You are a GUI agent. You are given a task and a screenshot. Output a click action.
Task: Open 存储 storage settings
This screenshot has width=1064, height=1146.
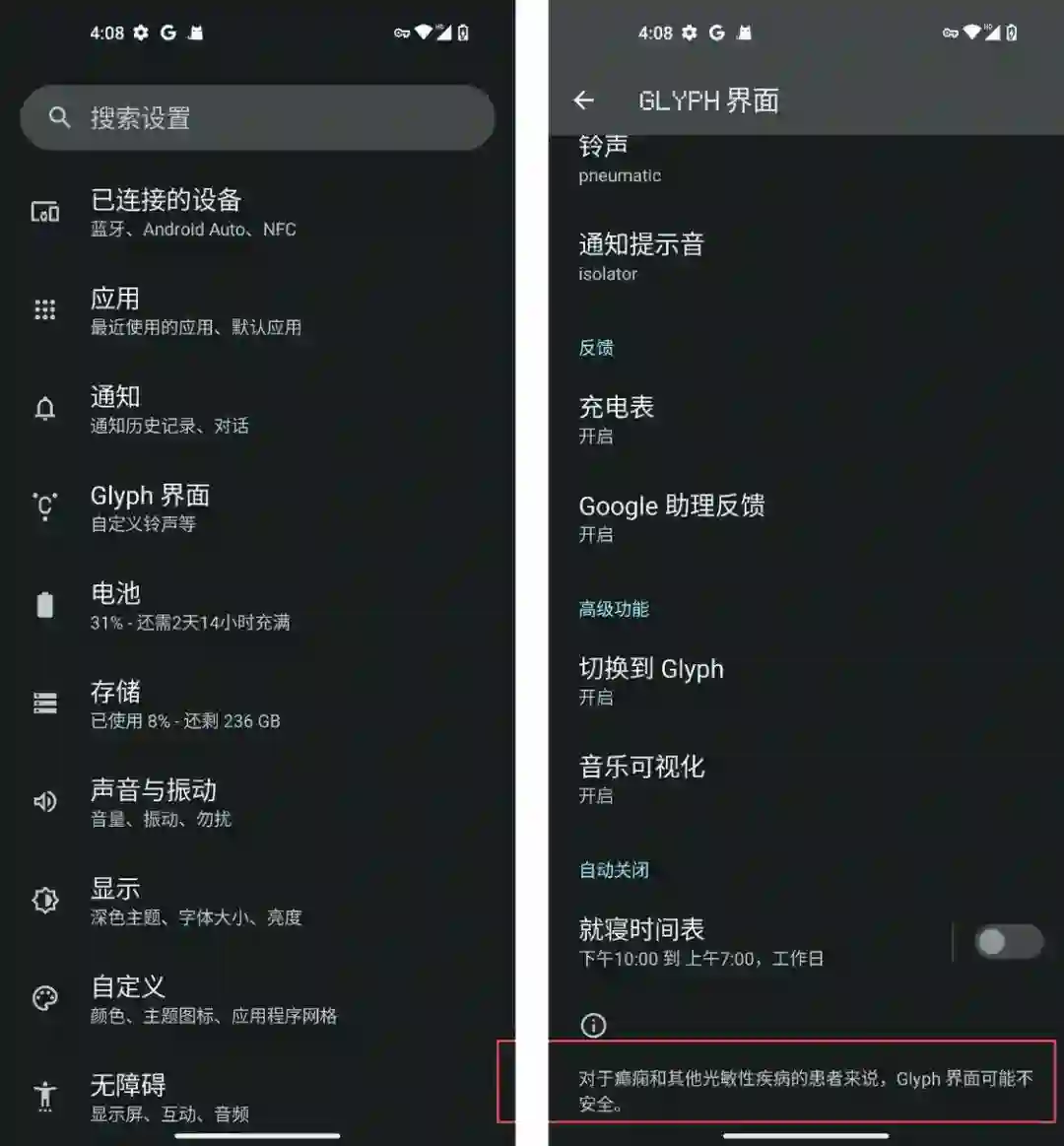pyautogui.click(x=257, y=704)
